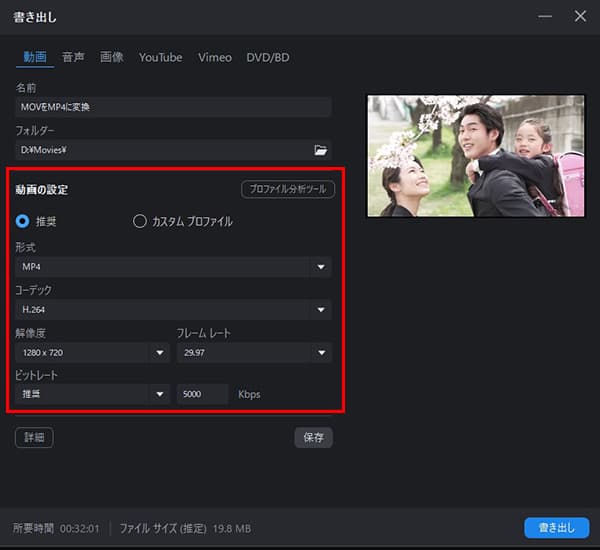Switch to the 音声 tab

coord(73,57)
